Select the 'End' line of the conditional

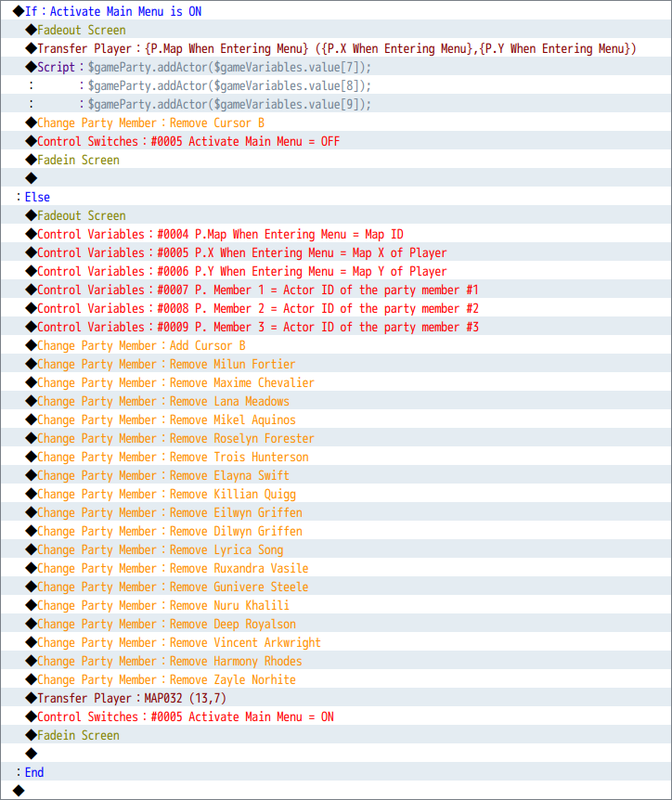pyautogui.click(x=34, y=772)
